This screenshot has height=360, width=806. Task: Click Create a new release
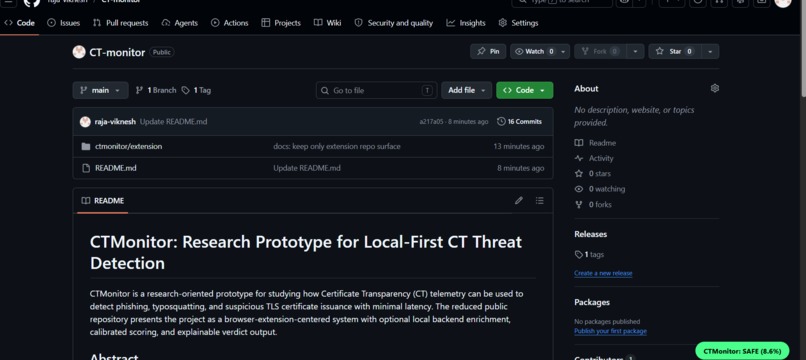[603, 273]
